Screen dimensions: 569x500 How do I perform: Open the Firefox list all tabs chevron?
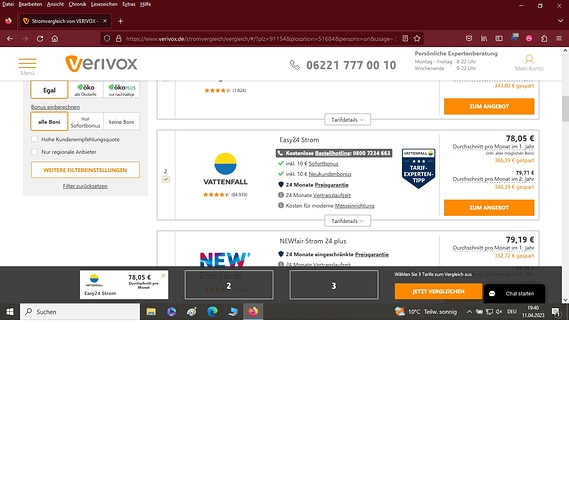click(560, 21)
